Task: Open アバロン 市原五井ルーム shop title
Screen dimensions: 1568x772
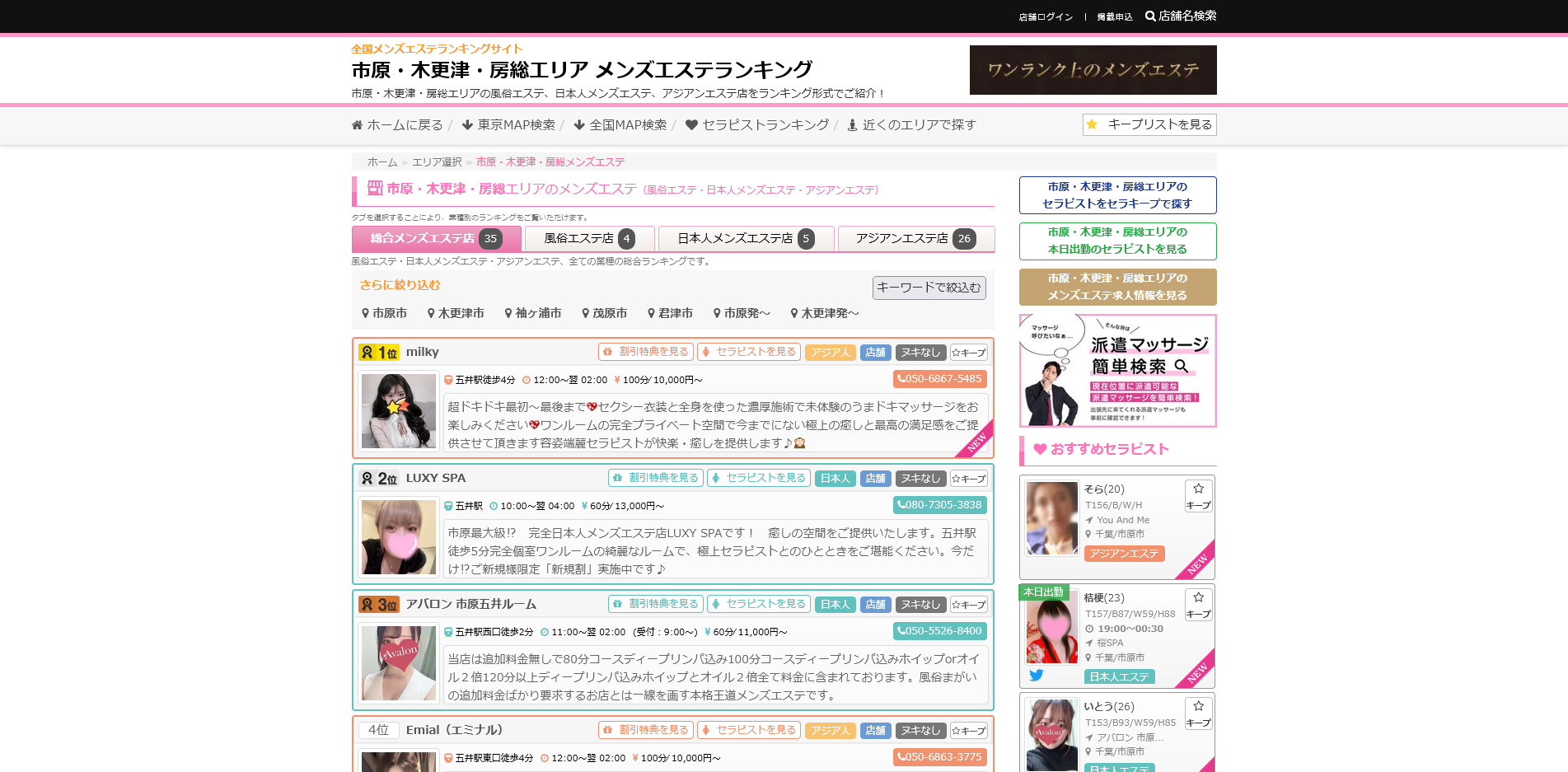Action: pyautogui.click(x=471, y=605)
